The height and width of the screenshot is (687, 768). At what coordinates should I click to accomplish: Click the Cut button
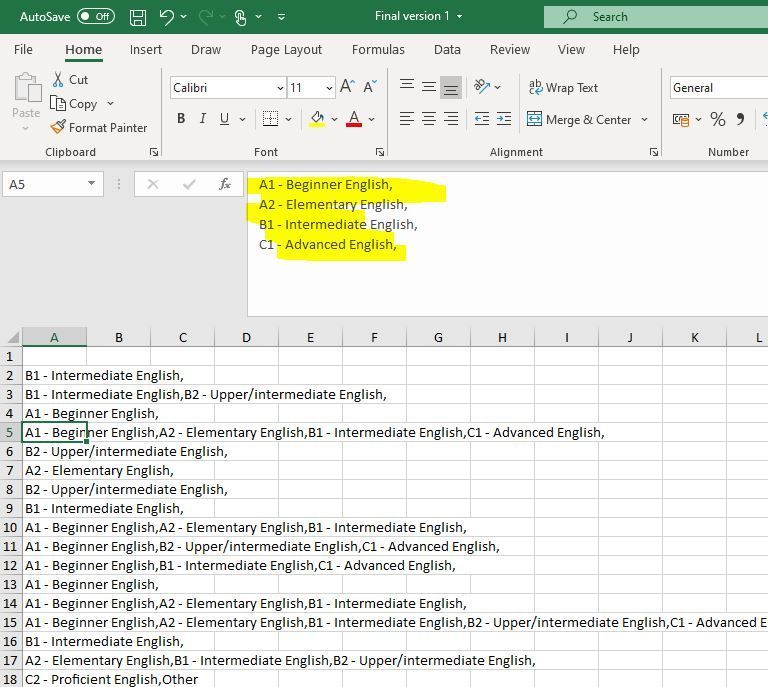pos(70,79)
